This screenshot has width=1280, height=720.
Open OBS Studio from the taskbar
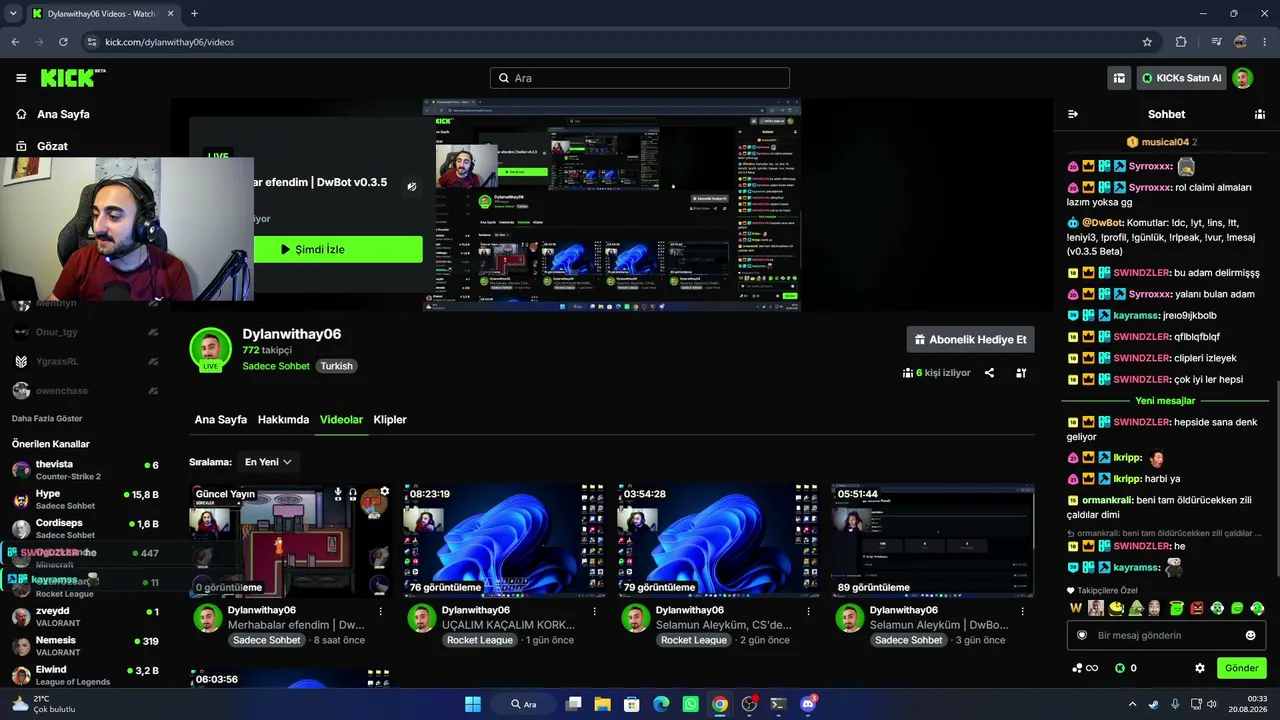click(749, 704)
